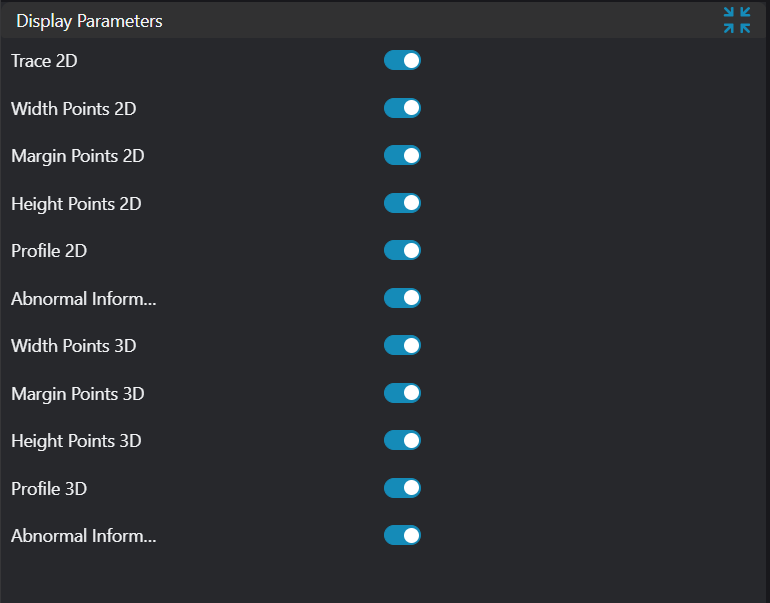
Task: Disable the Profile 2D toggle
Action: point(402,251)
